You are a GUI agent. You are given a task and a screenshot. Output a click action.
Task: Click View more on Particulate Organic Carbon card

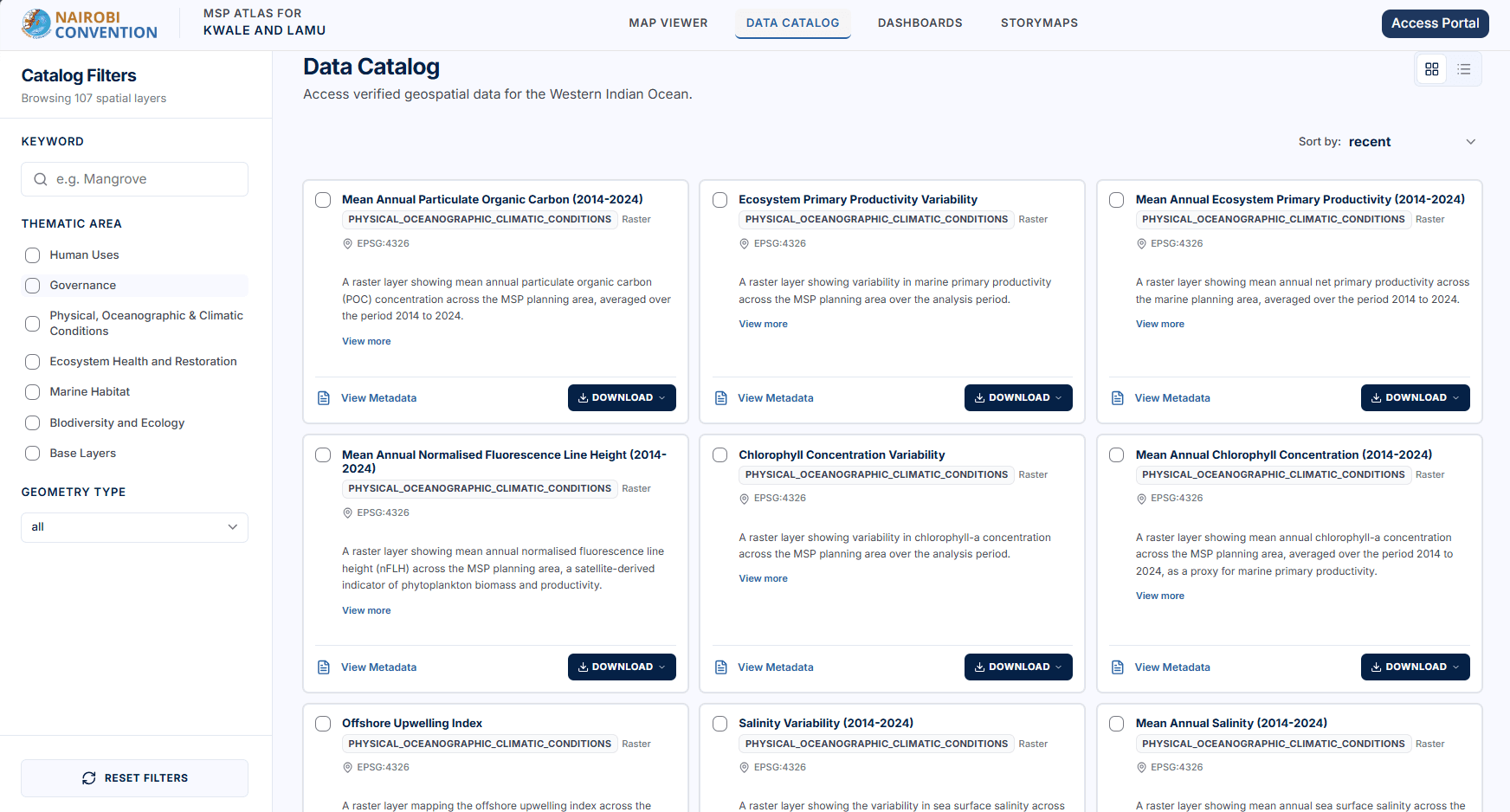(x=366, y=342)
